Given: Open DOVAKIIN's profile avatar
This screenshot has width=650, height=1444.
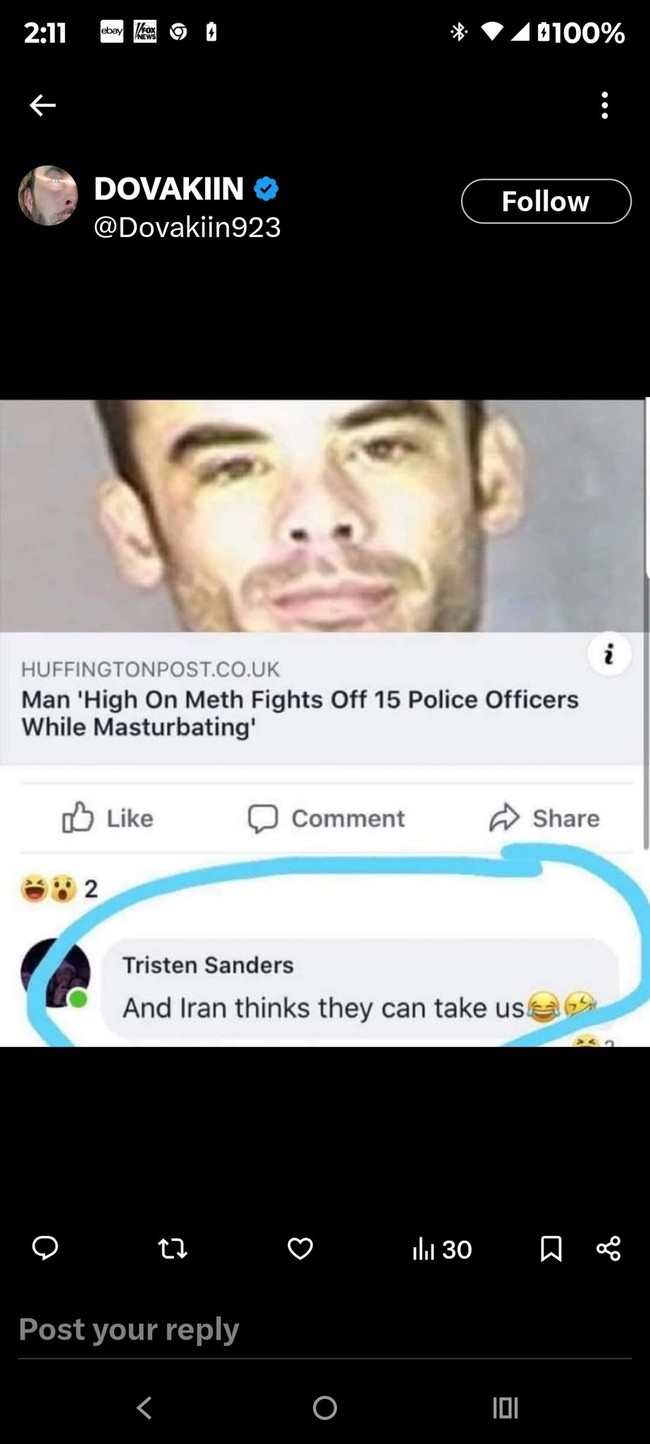Looking at the screenshot, I should point(48,196).
